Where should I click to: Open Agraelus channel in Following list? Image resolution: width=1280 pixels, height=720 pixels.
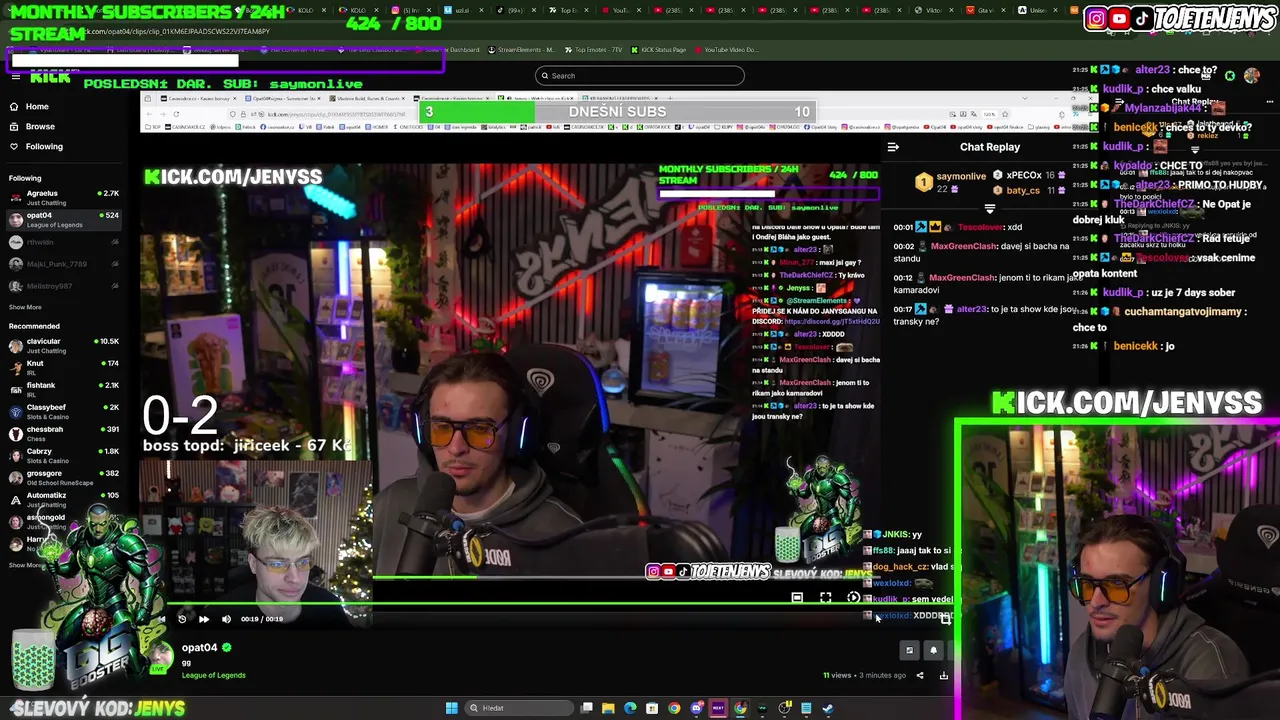click(x=63, y=197)
